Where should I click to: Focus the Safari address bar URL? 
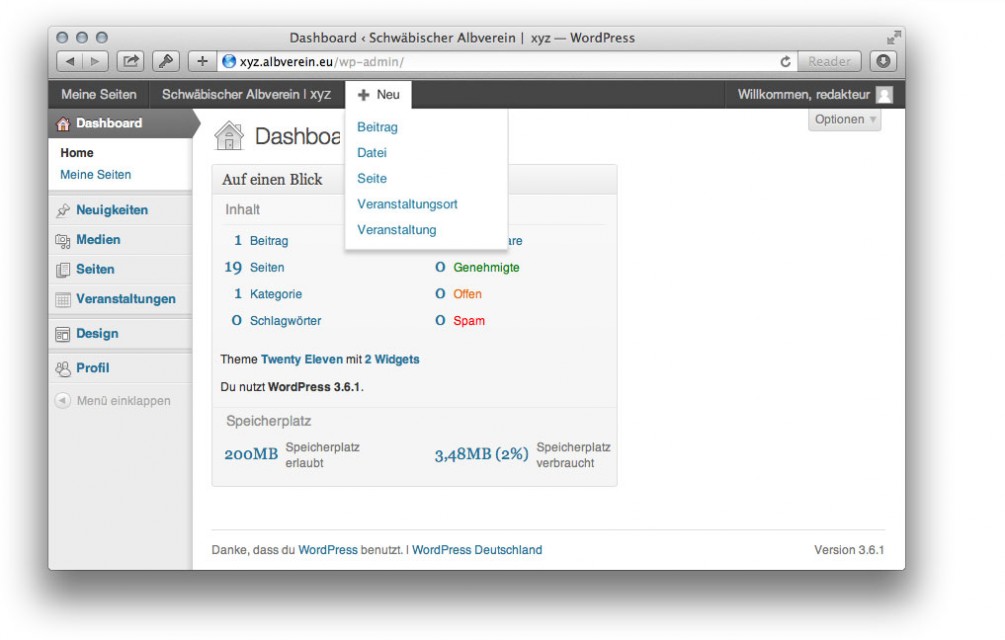(x=322, y=62)
